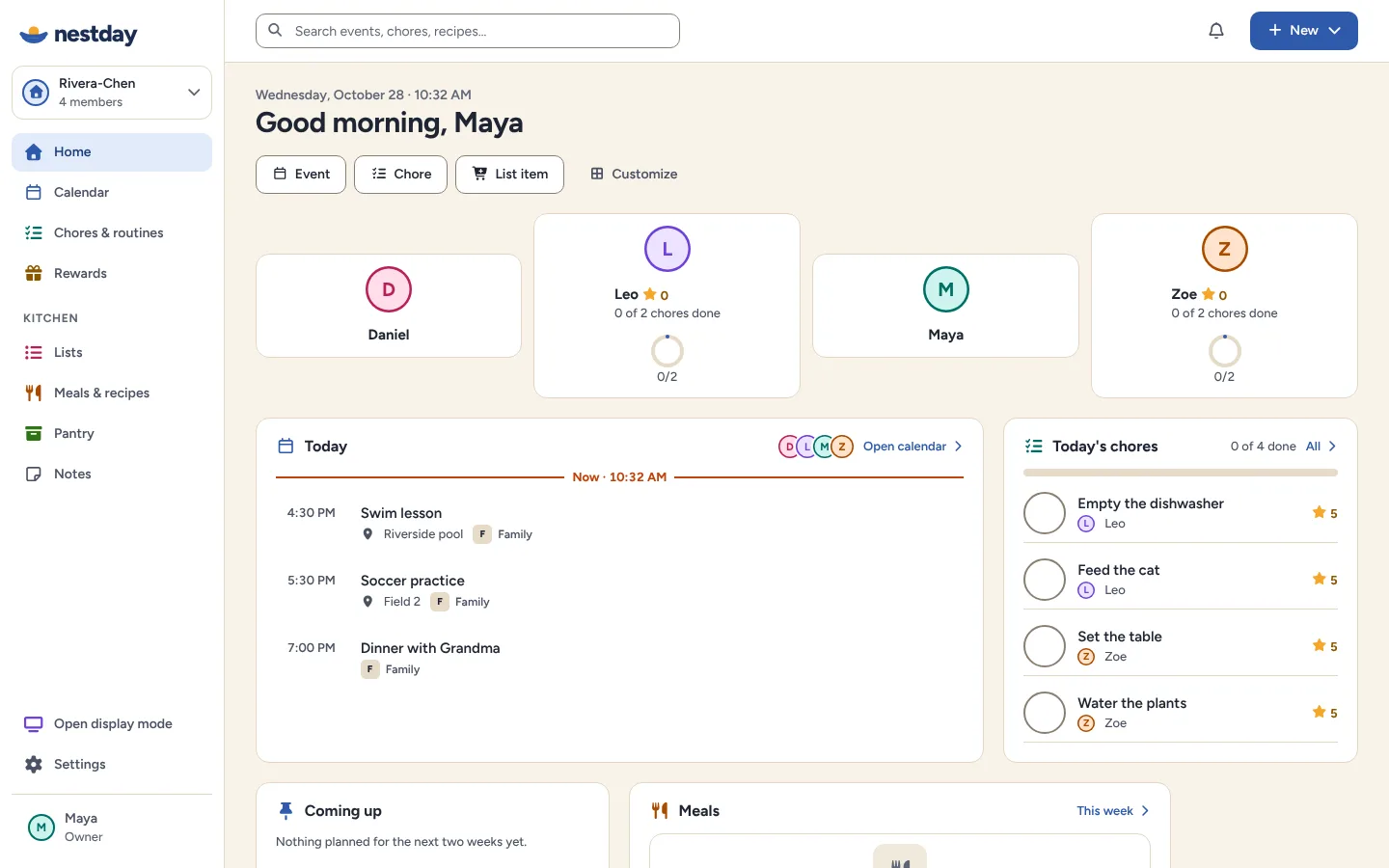1389x868 pixels.
Task: Open Meals & recipes section
Action: [112, 393]
